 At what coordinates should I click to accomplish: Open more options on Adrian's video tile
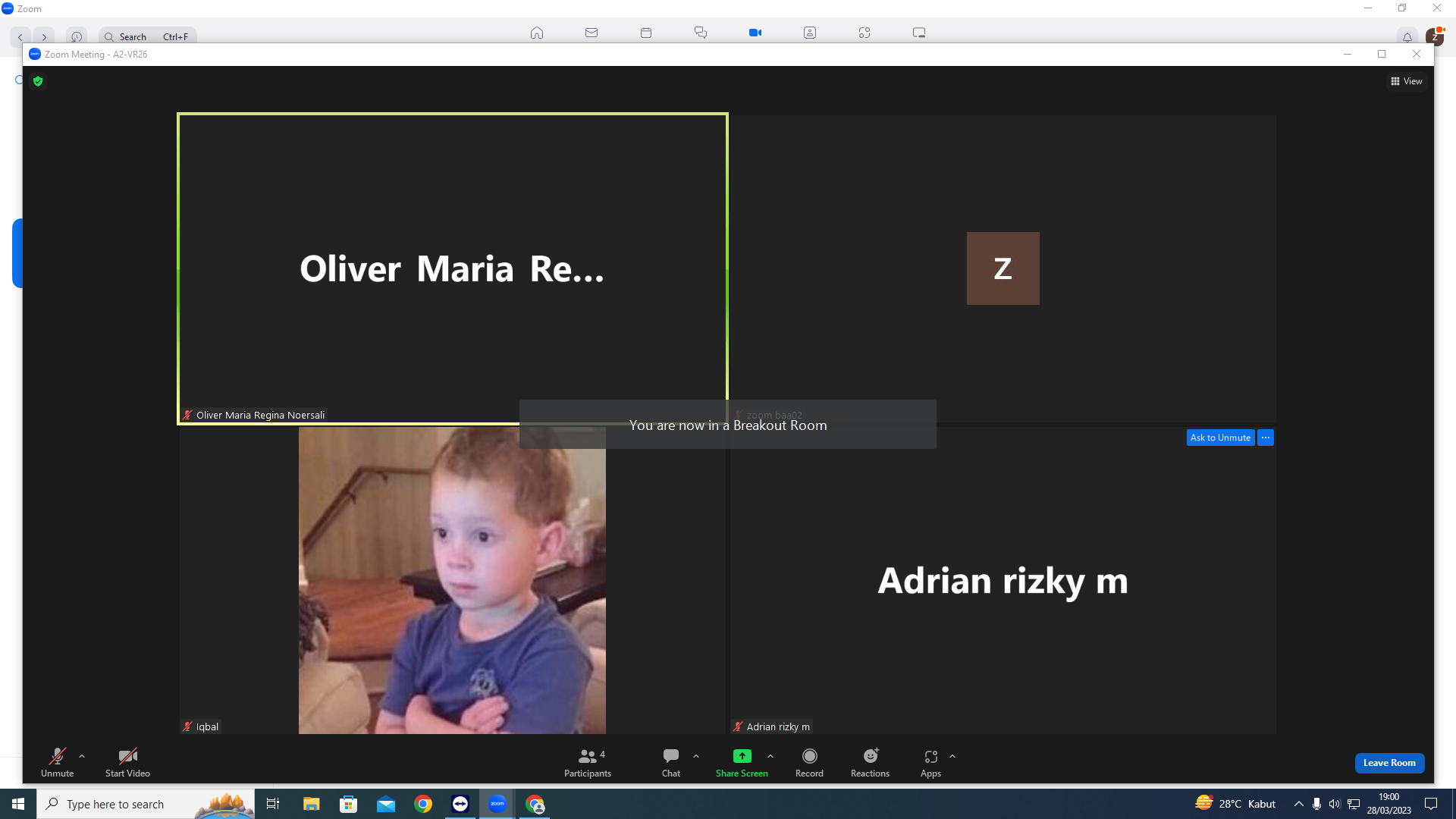[x=1266, y=438]
